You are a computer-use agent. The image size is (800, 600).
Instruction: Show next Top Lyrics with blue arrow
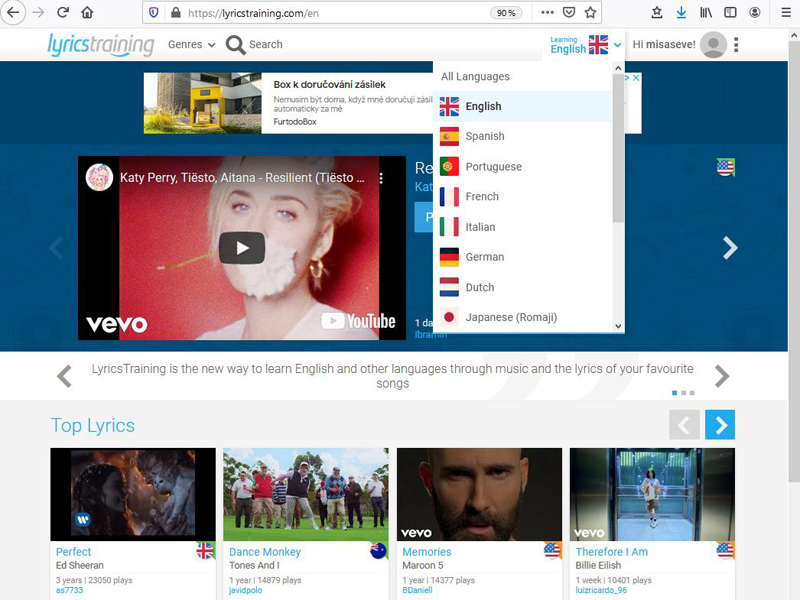719,425
